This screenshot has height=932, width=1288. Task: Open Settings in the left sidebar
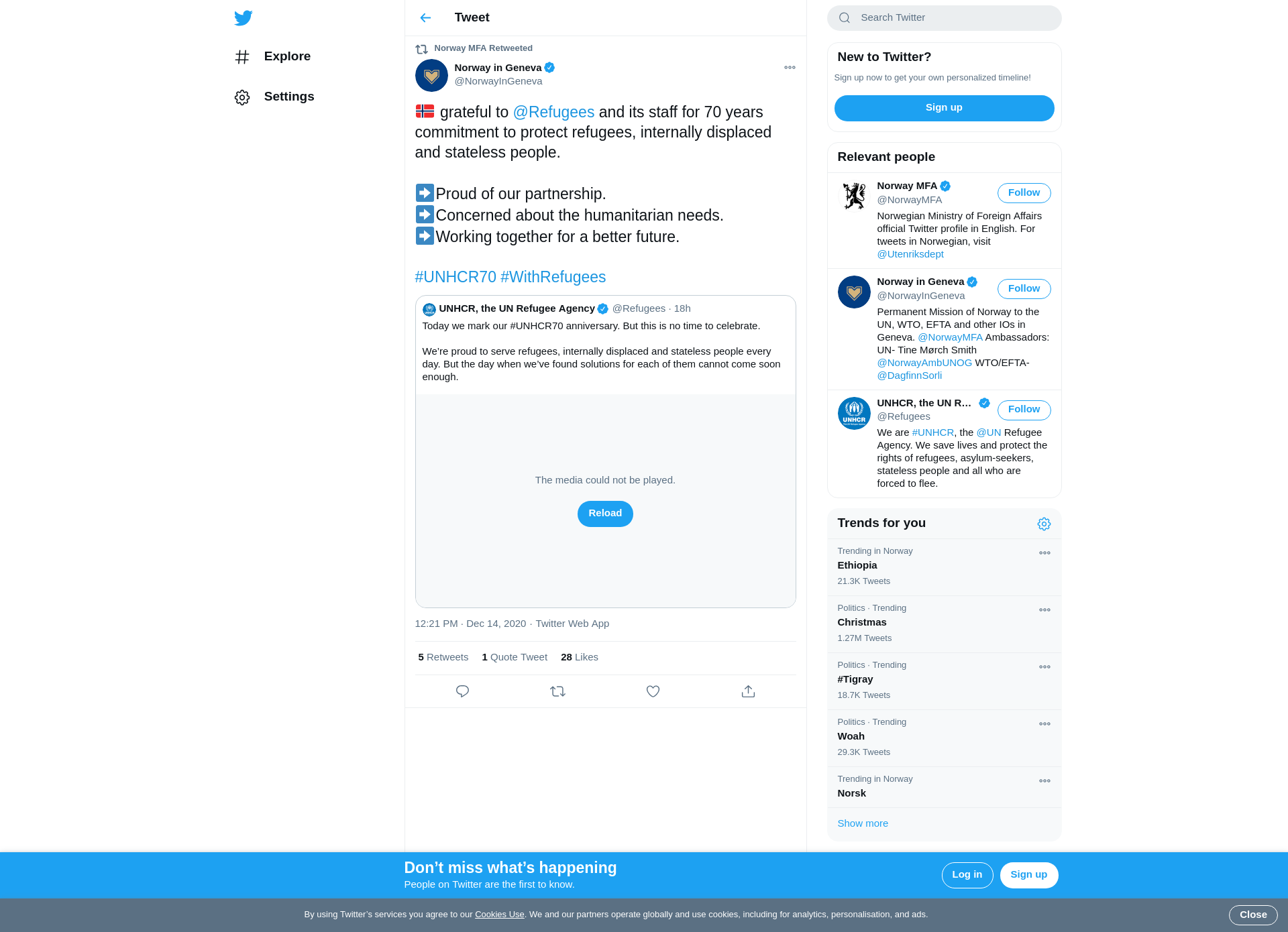[274, 97]
